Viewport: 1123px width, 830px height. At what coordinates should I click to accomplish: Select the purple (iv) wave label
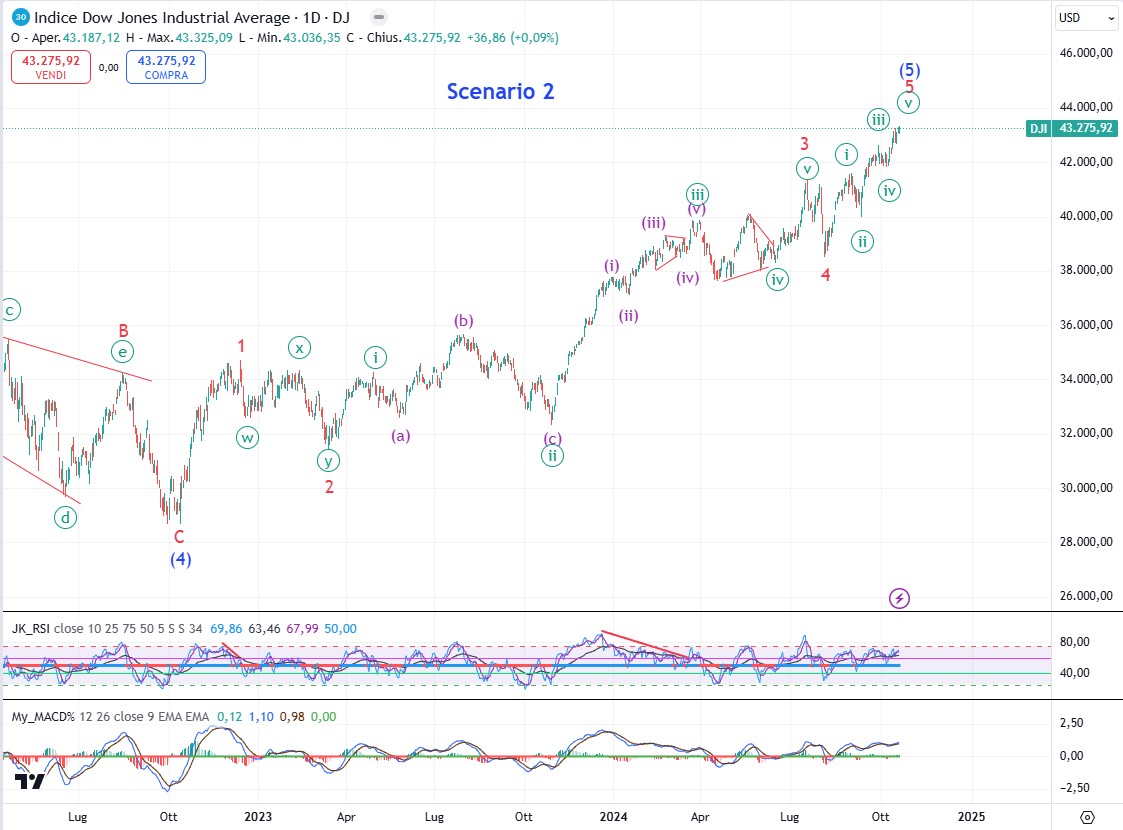pos(688,278)
